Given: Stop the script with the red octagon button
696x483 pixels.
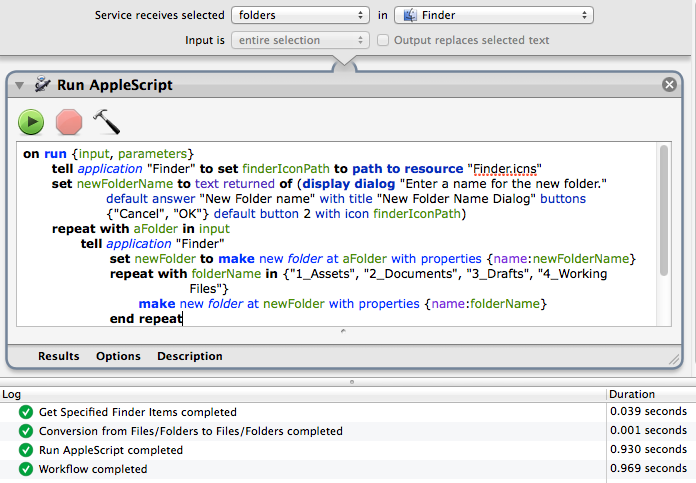Looking at the screenshot, I should 69,122.
